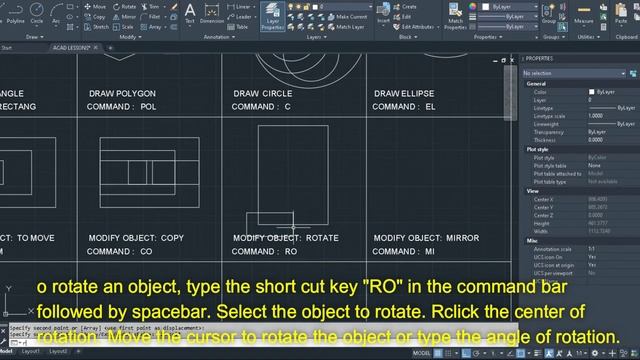Click the Fillet tool

pos(151,17)
